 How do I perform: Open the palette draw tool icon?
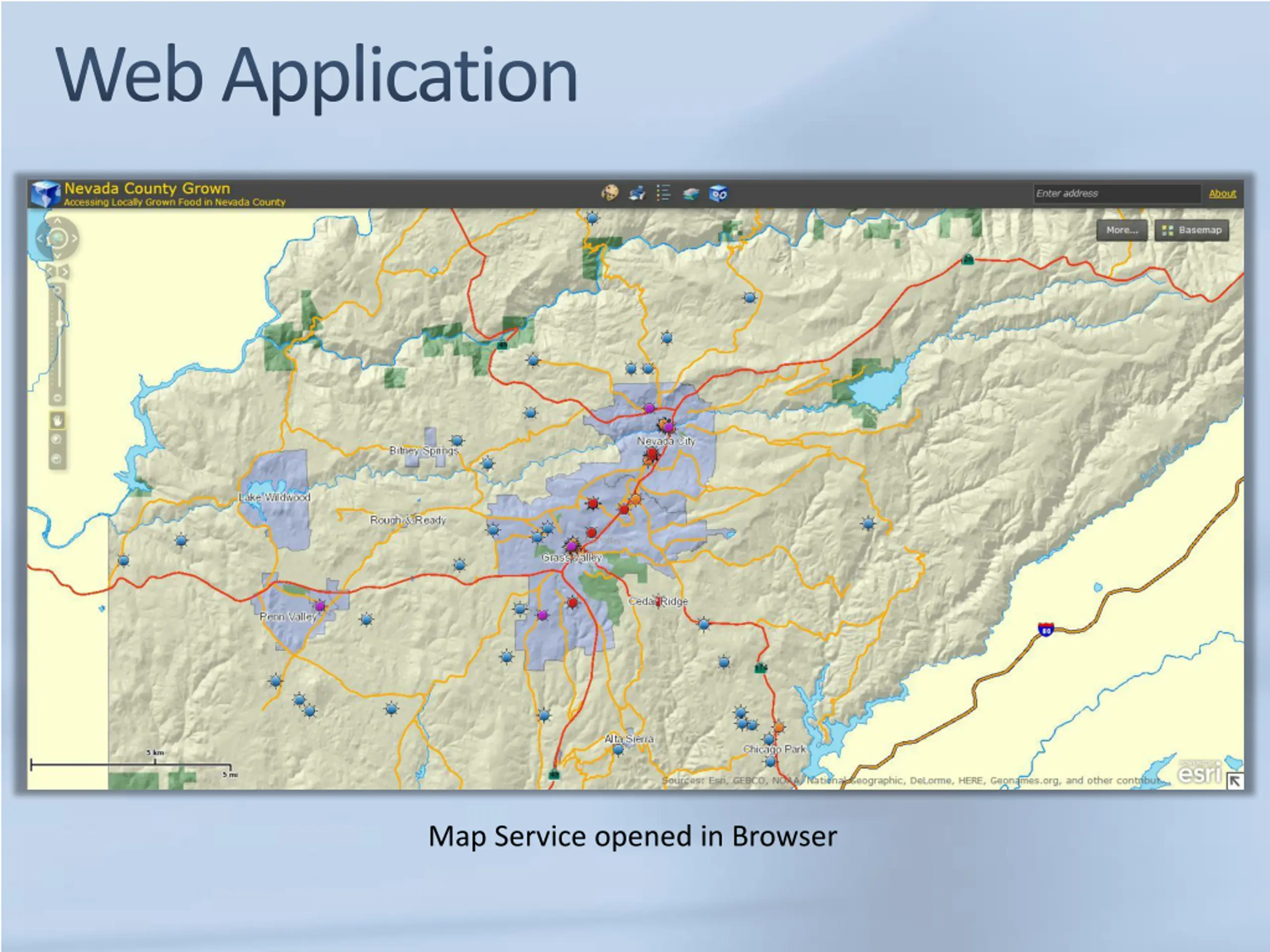[x=610, y=193]
